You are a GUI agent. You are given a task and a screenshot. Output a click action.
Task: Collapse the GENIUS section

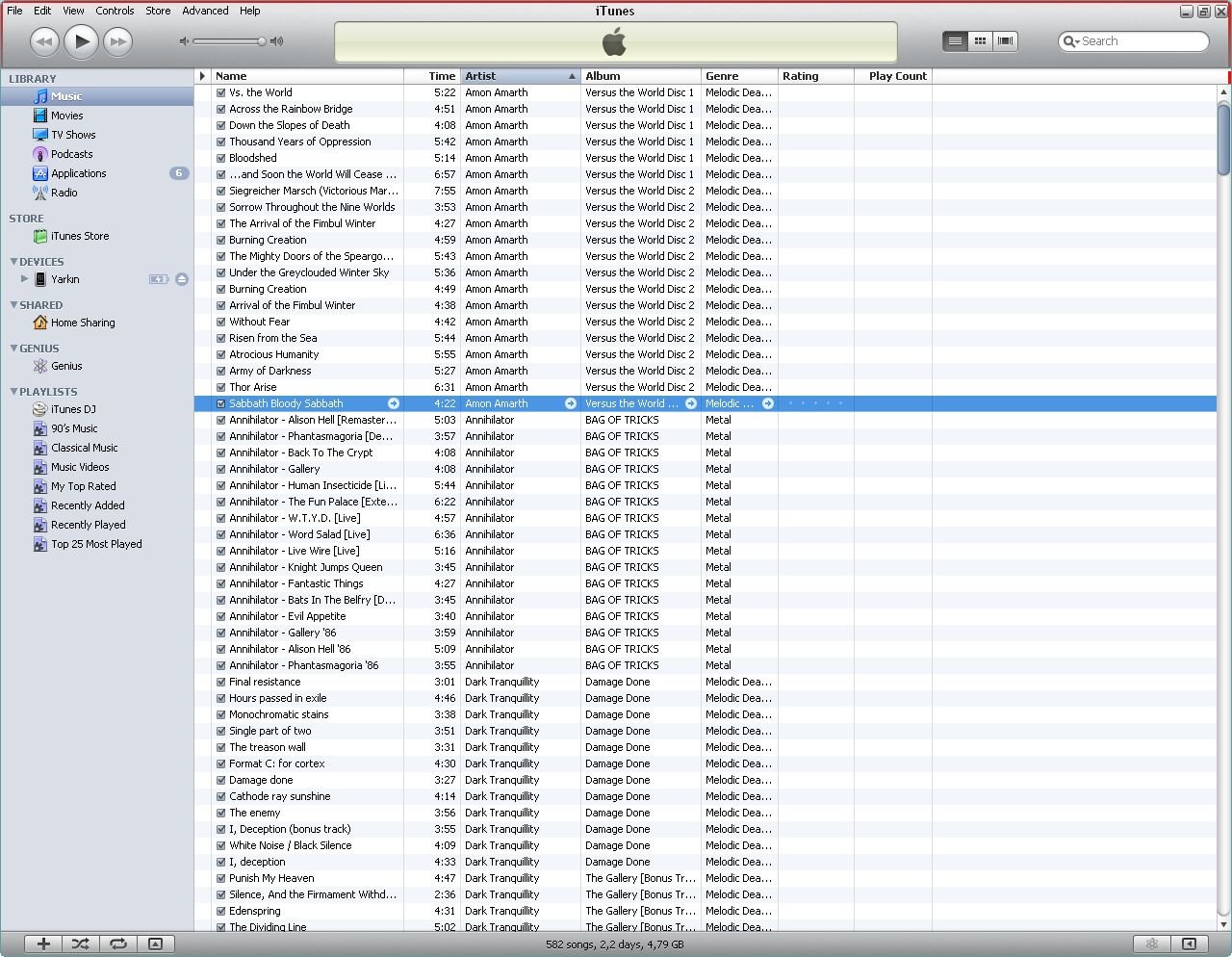tap(13, 348)
